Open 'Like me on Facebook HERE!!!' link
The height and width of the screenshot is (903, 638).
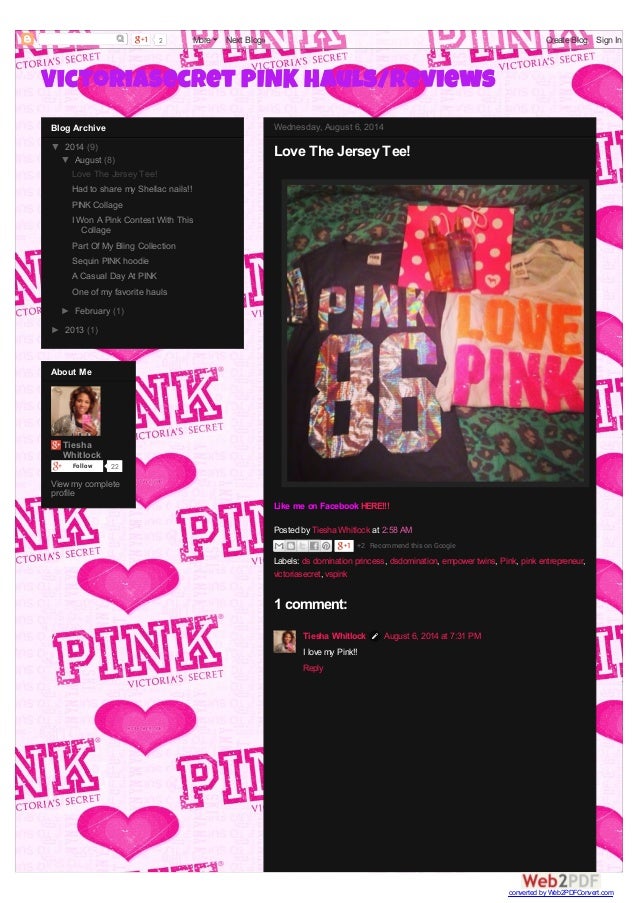[x=332, y=506]
